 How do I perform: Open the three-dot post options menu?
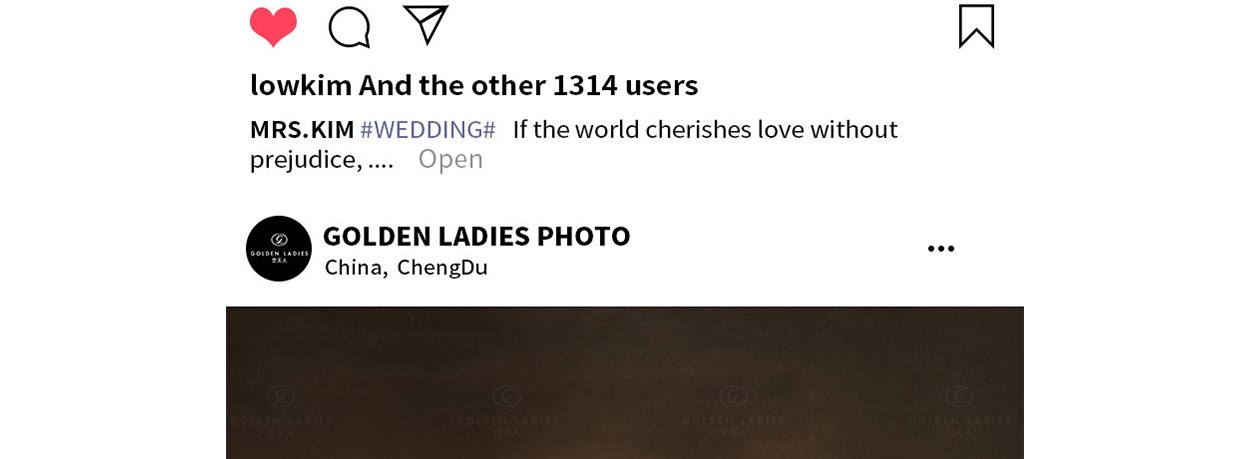click(941, 249)
